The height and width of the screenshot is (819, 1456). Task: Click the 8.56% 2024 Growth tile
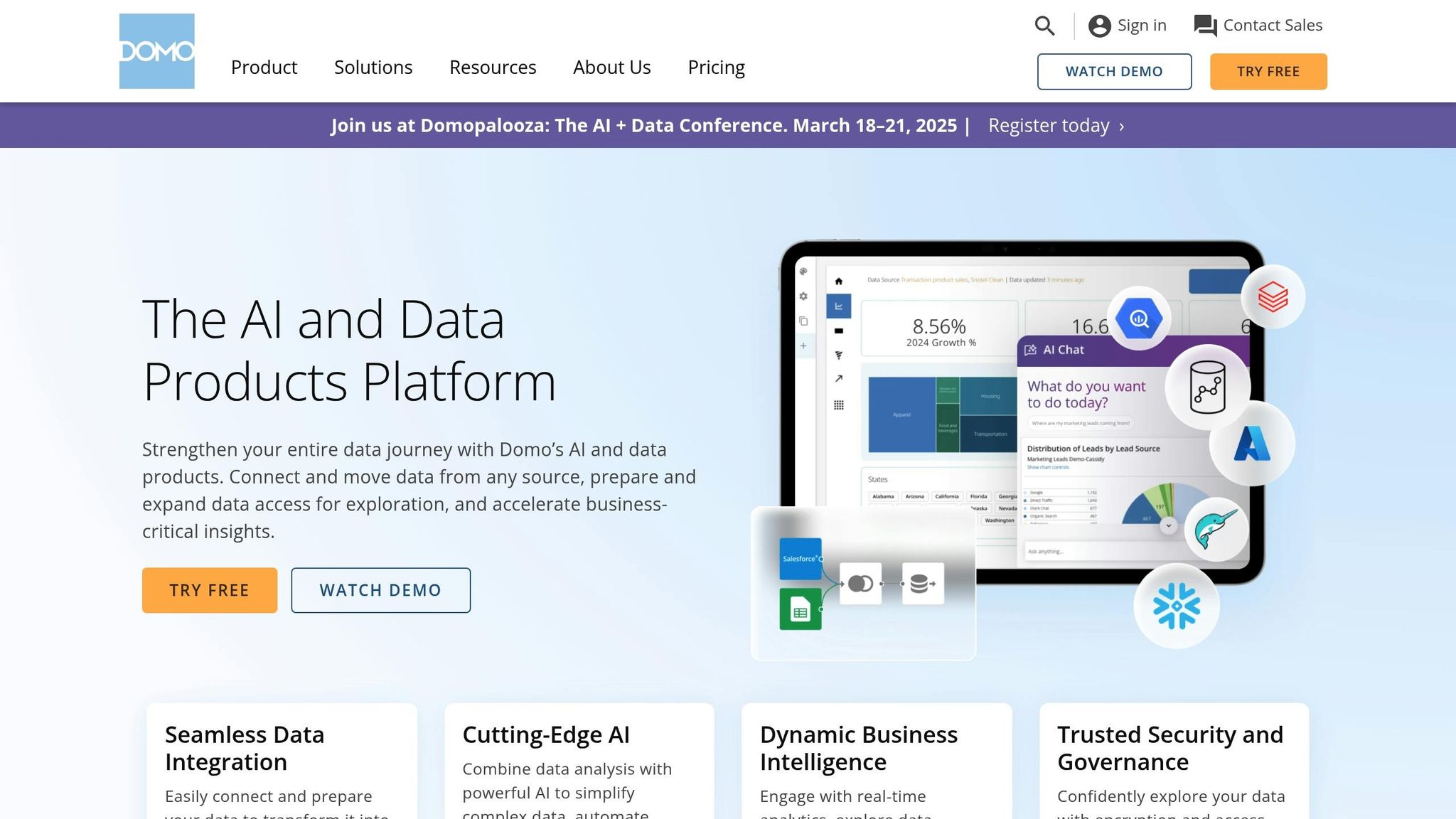click(940, 328)
